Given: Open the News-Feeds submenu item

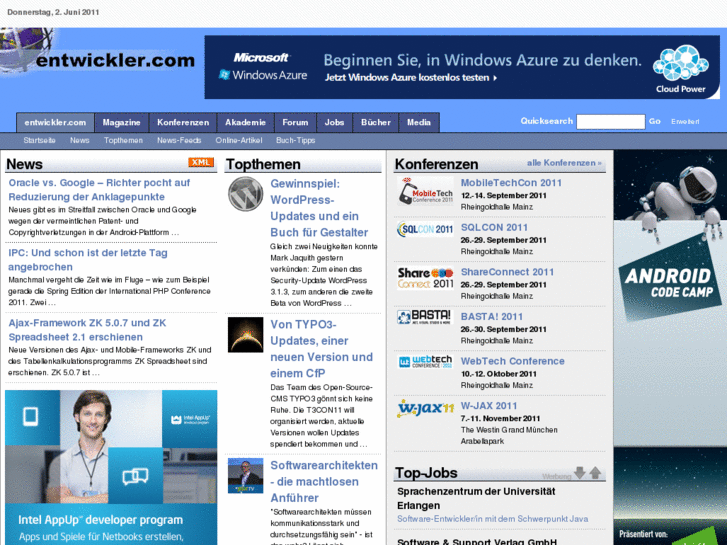Looking at the screenshot, I should (x=179, y=140).
